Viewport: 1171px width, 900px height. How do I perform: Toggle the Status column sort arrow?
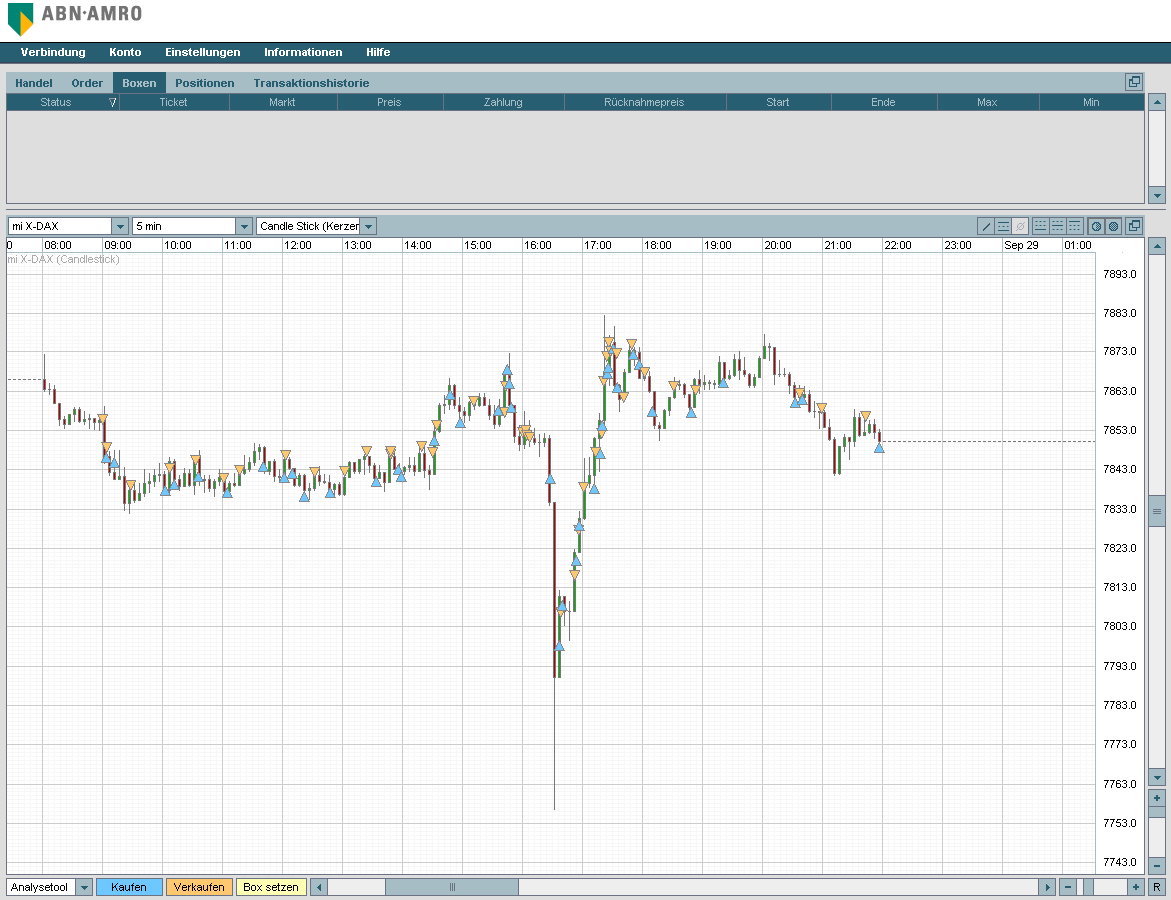point(112,102)
